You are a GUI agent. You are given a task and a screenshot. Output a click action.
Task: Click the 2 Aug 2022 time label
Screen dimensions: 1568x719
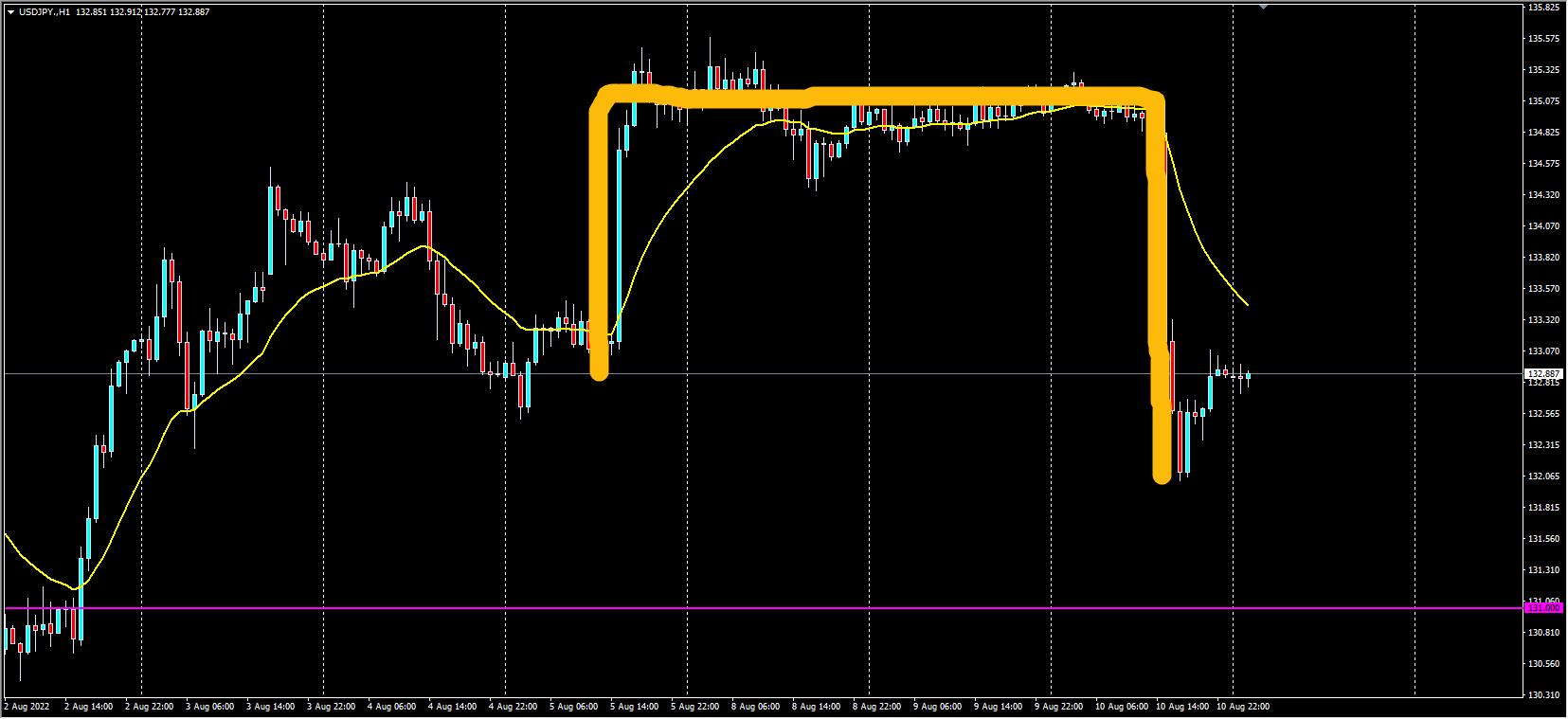pyautogui.click(x=27, y=707)
